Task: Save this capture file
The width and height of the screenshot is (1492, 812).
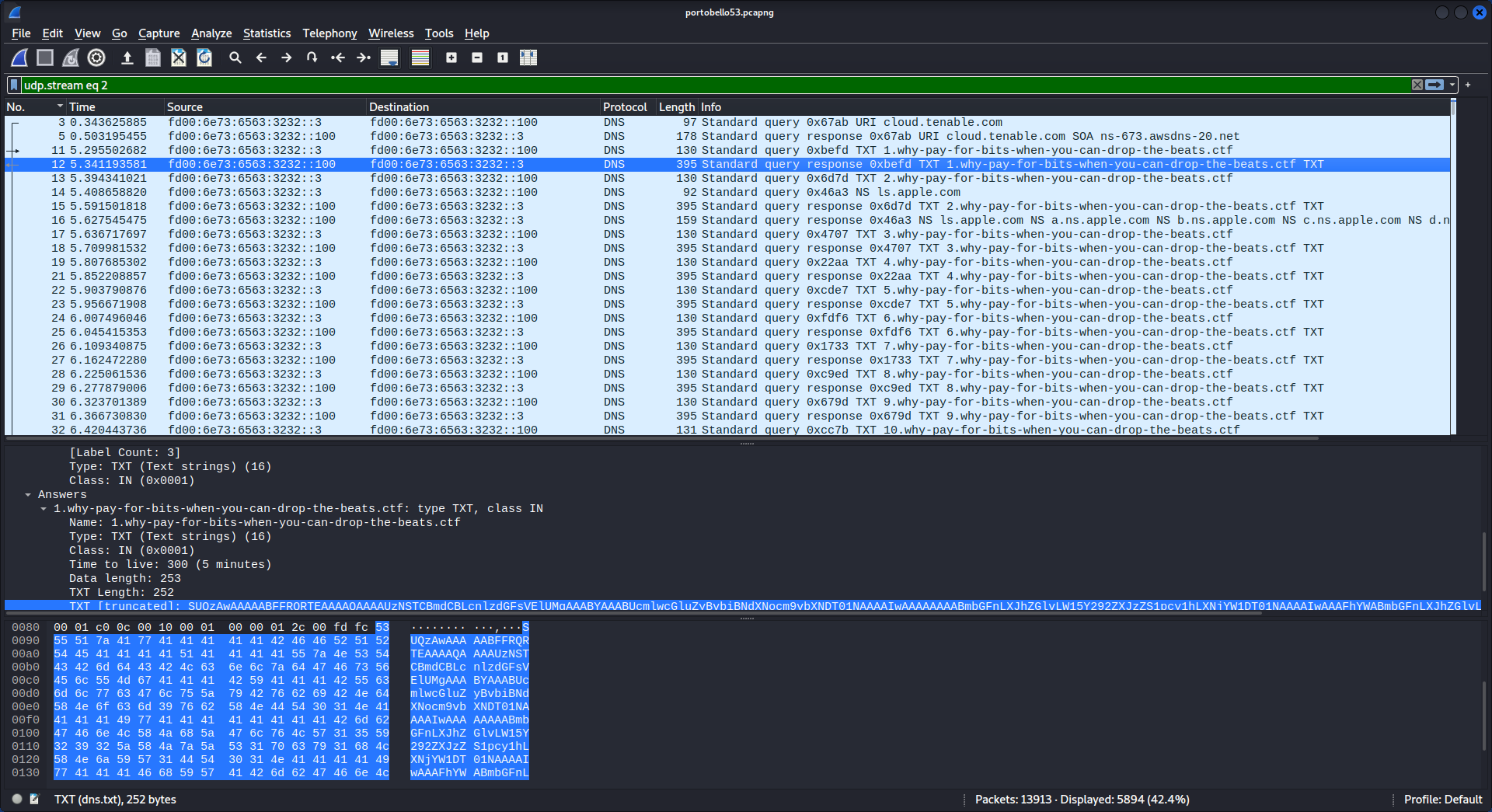Action: pos(153,58)
